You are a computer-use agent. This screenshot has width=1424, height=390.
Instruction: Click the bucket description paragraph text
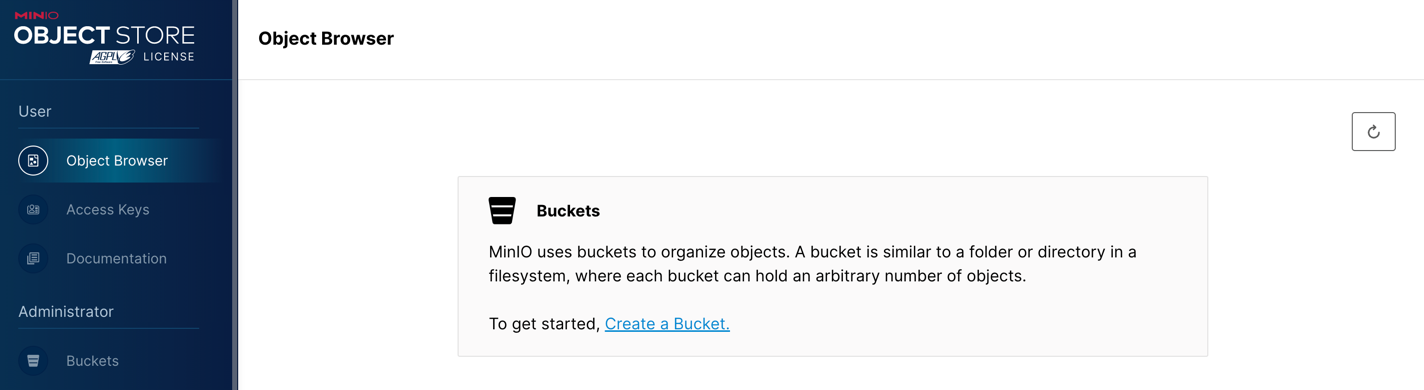coord(812,263)
